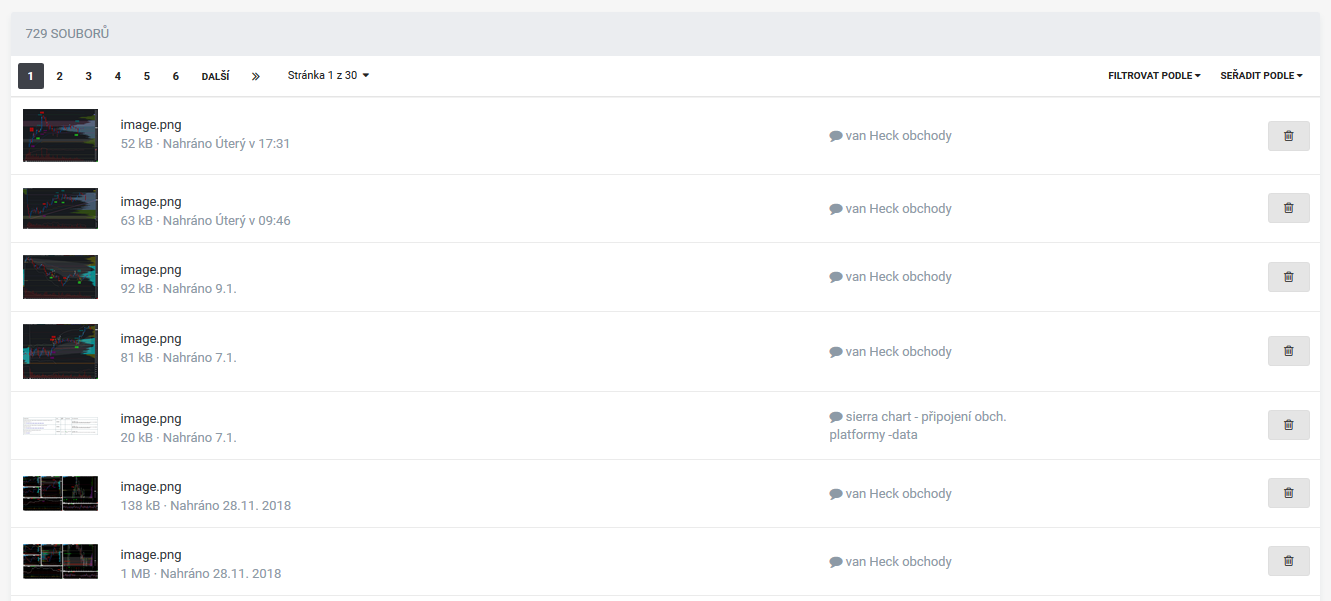Click the 'Další' next page button
1331x601 pixels.
point(215,76)
